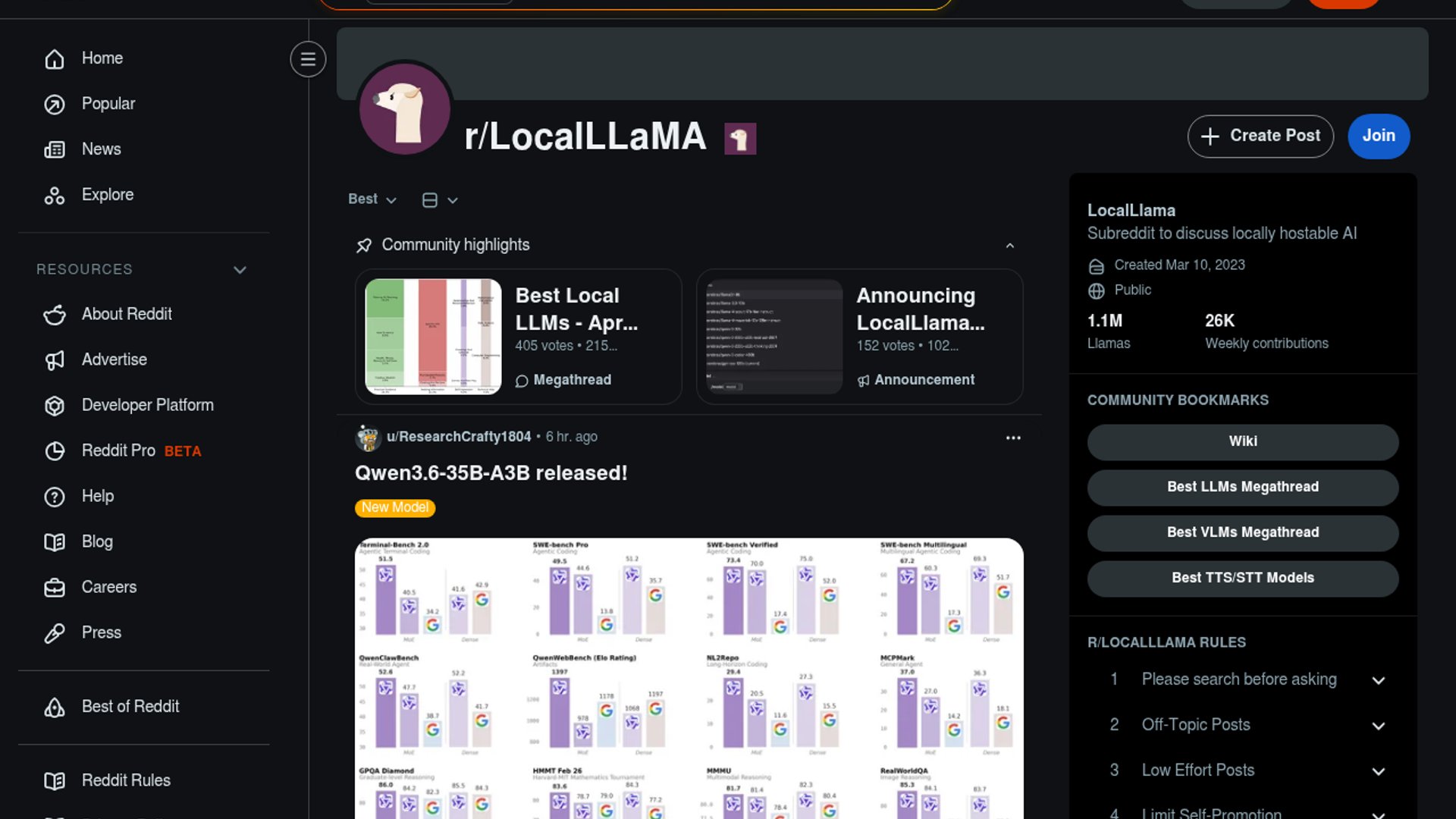Open the Best sort dropdown
1456x819 pixels.
[372, 199]
